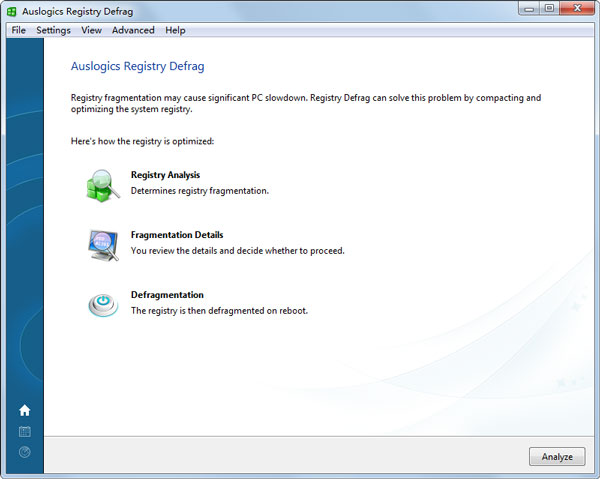The image size is (600, 479).
Task: Click the blue Auslogics Registry Defrag title
Action: (x=137, y=66)
